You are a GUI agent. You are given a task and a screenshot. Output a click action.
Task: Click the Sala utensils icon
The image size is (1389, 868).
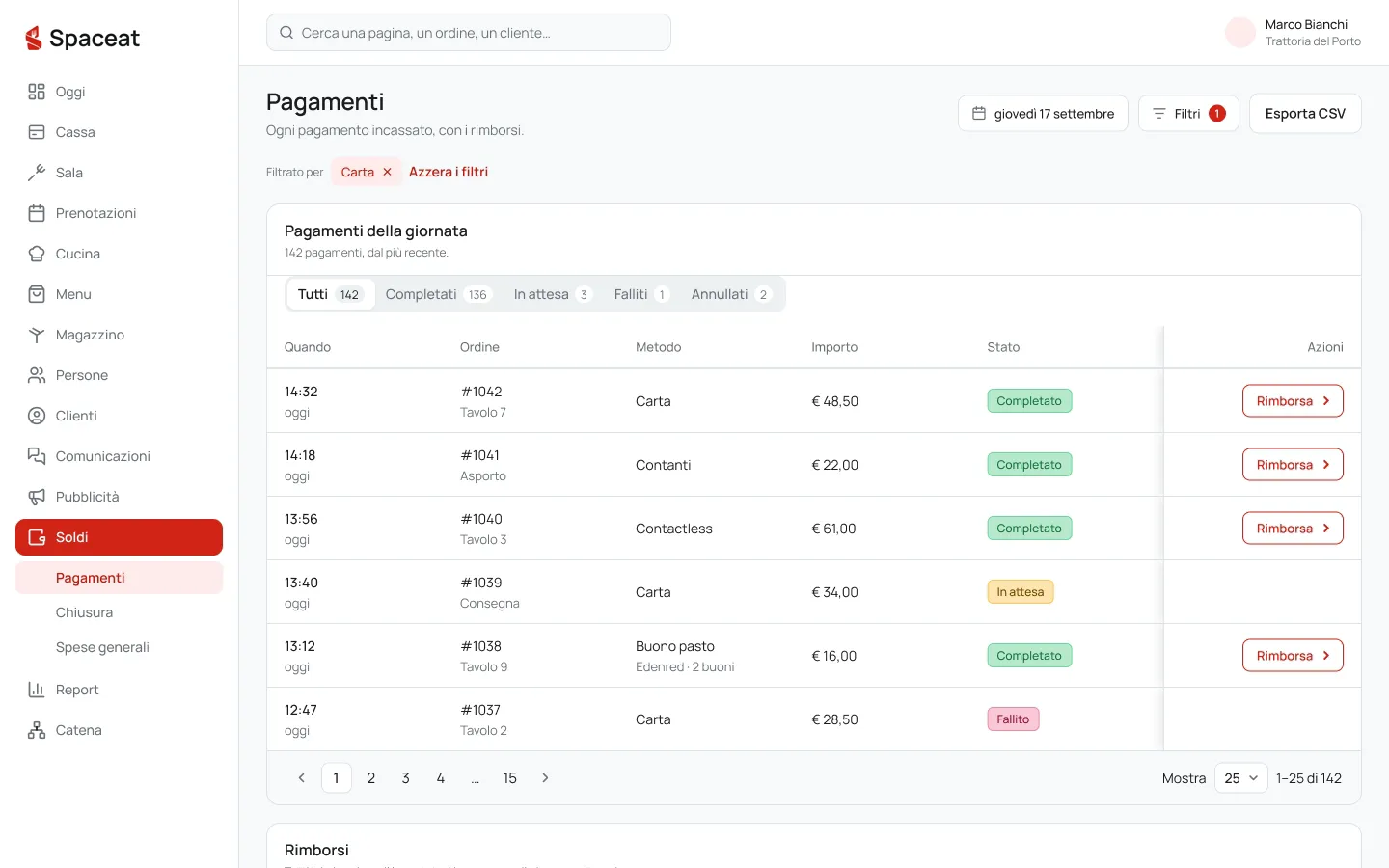pyautogui.click(x=37, y=173)
